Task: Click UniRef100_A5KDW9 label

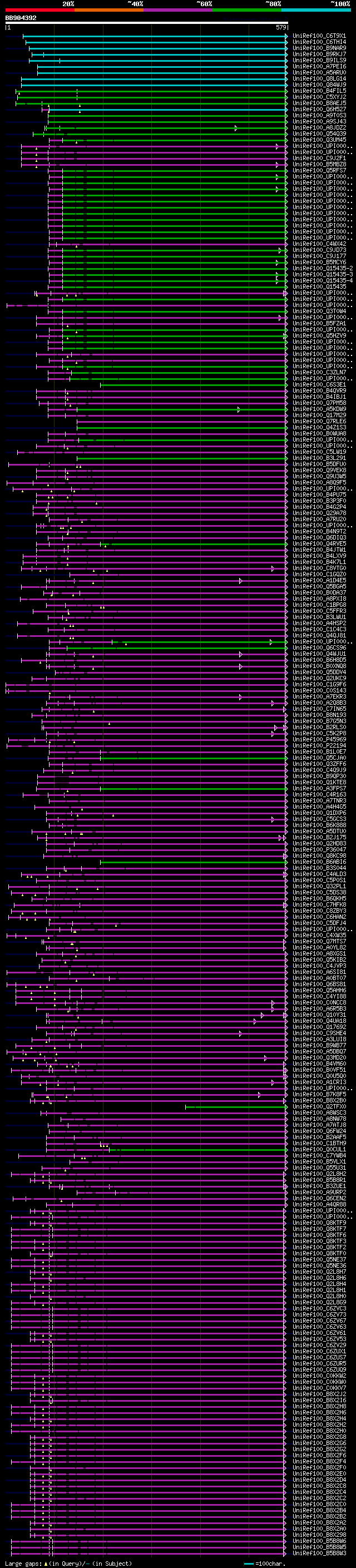Action: click(319, 409)
